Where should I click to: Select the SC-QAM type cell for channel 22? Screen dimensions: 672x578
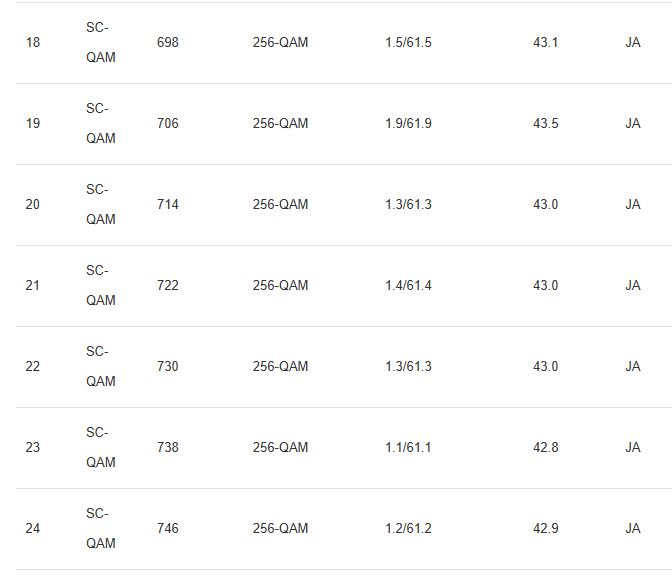point(100,366)
